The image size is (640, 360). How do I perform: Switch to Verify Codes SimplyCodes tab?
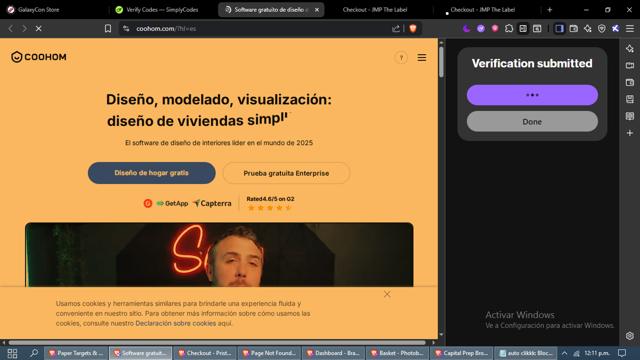point(162,9)
